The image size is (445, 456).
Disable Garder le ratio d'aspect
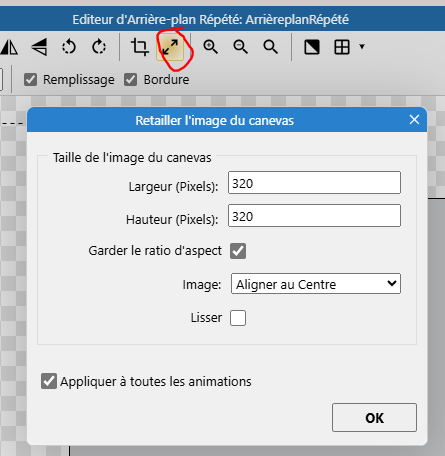point(238,251)
